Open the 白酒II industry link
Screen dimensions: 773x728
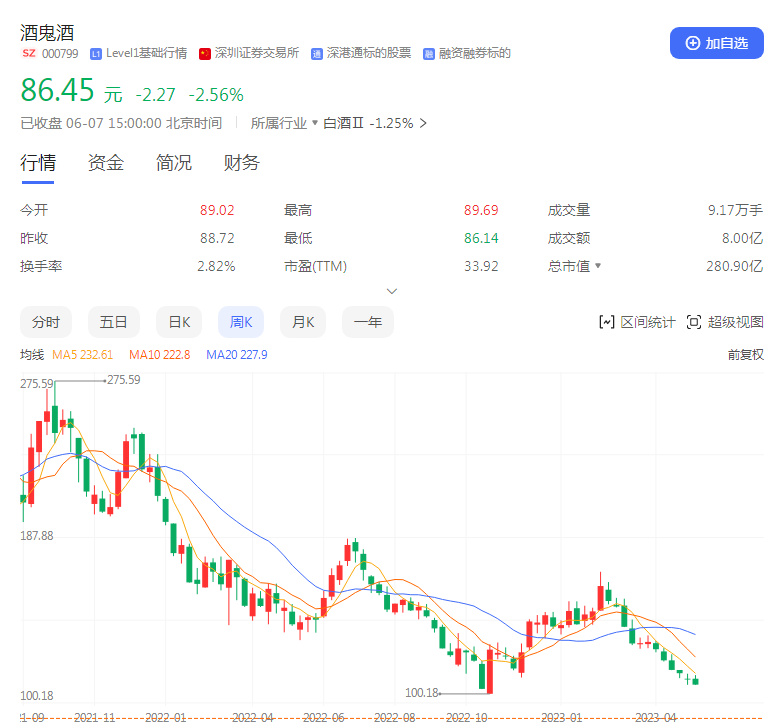pyautogui.click(x=343, y=123)
